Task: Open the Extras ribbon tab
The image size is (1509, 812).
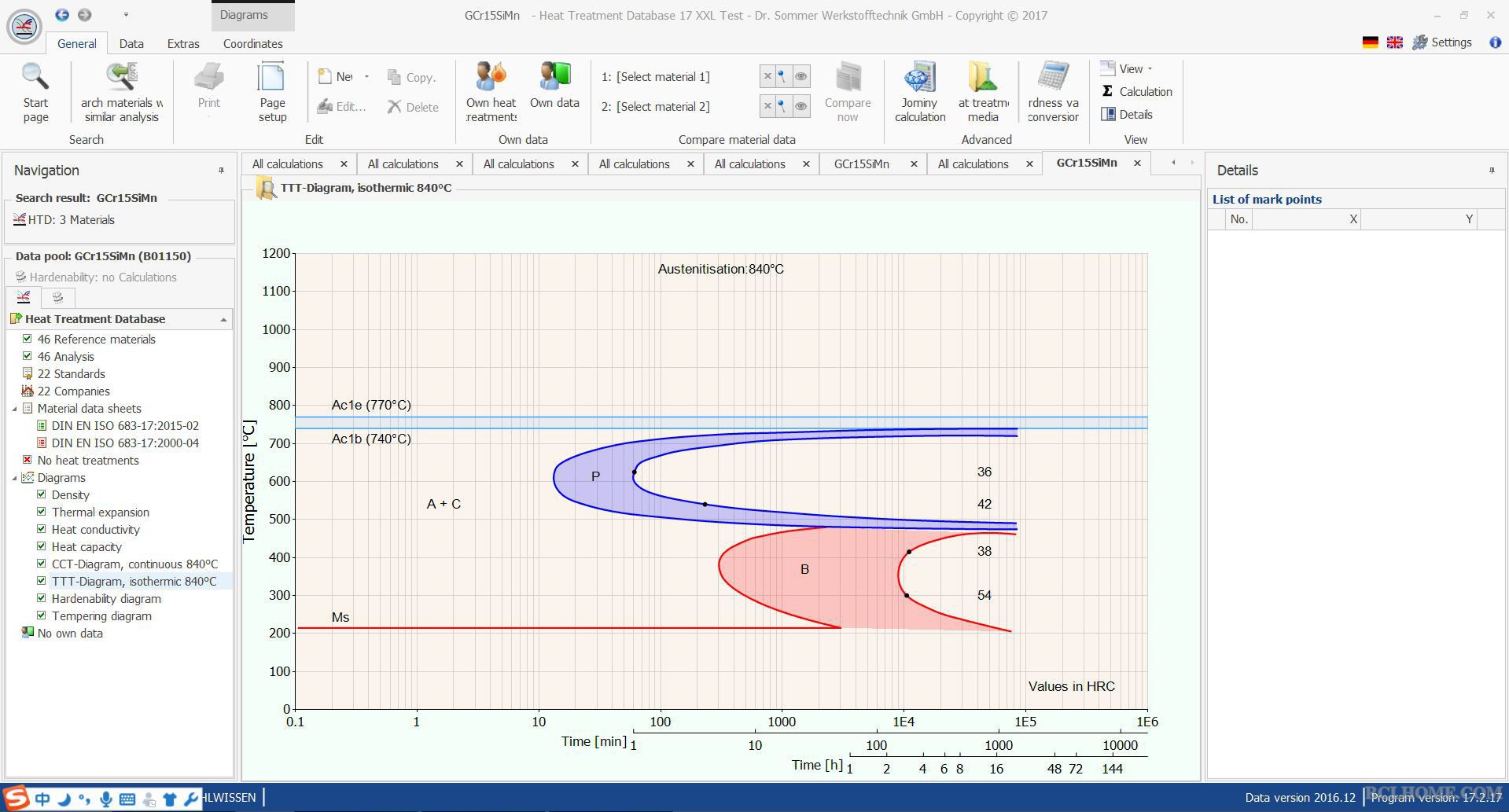Action: (183, 43)
